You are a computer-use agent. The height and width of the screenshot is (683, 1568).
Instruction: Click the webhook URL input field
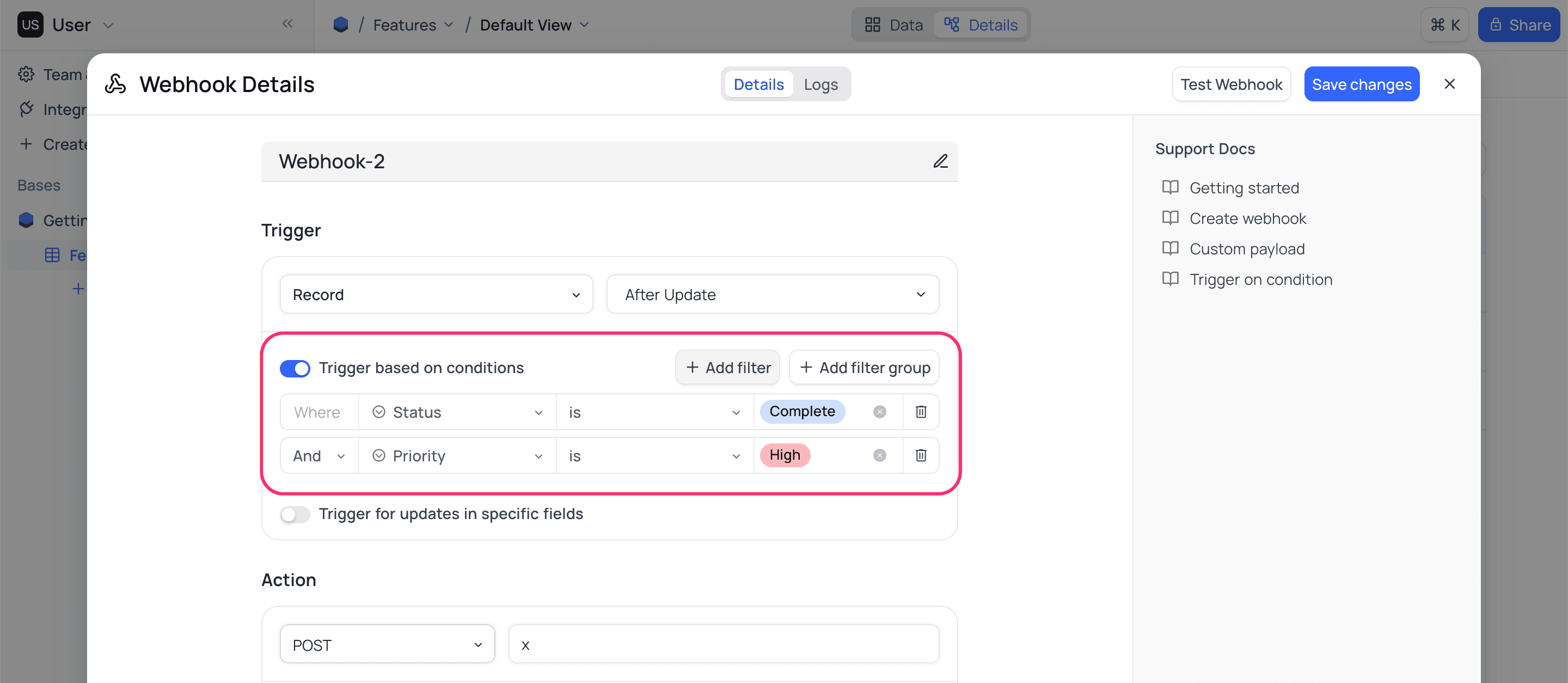point(723,644)
